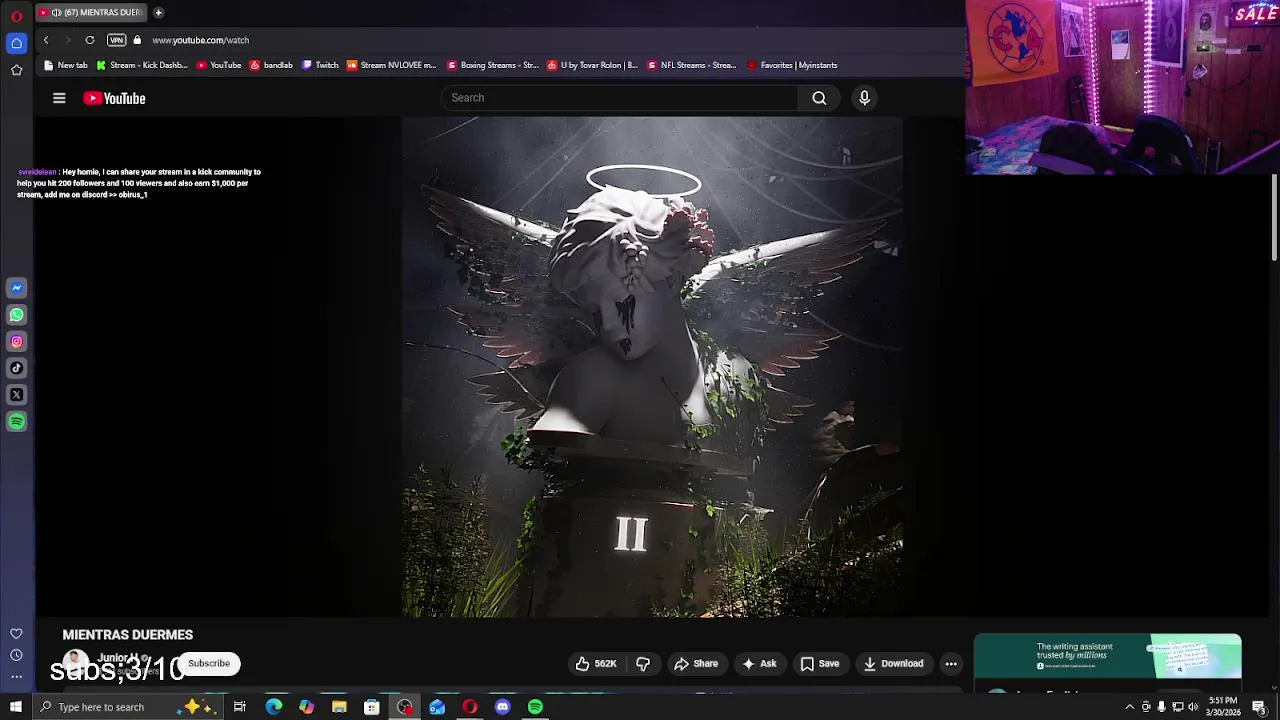Screen dimensions: 1280x720
Task: Open Windows Task View
Action: (x=240, y=707)
